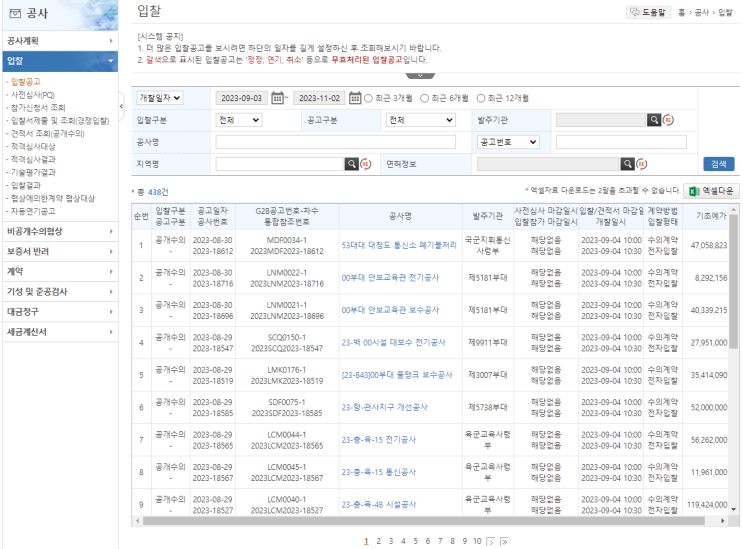Expand the 비공개수의협상 sidebar menu
This screenshot has width=743, height=549.
60,231
